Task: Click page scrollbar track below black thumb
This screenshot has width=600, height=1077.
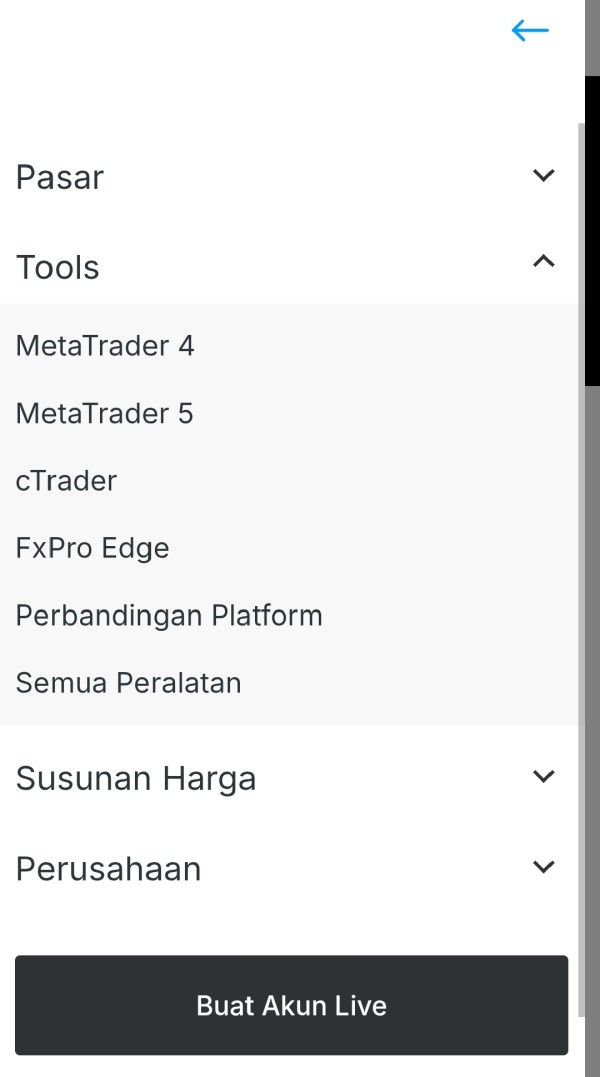Action: (x=592, y=700)
